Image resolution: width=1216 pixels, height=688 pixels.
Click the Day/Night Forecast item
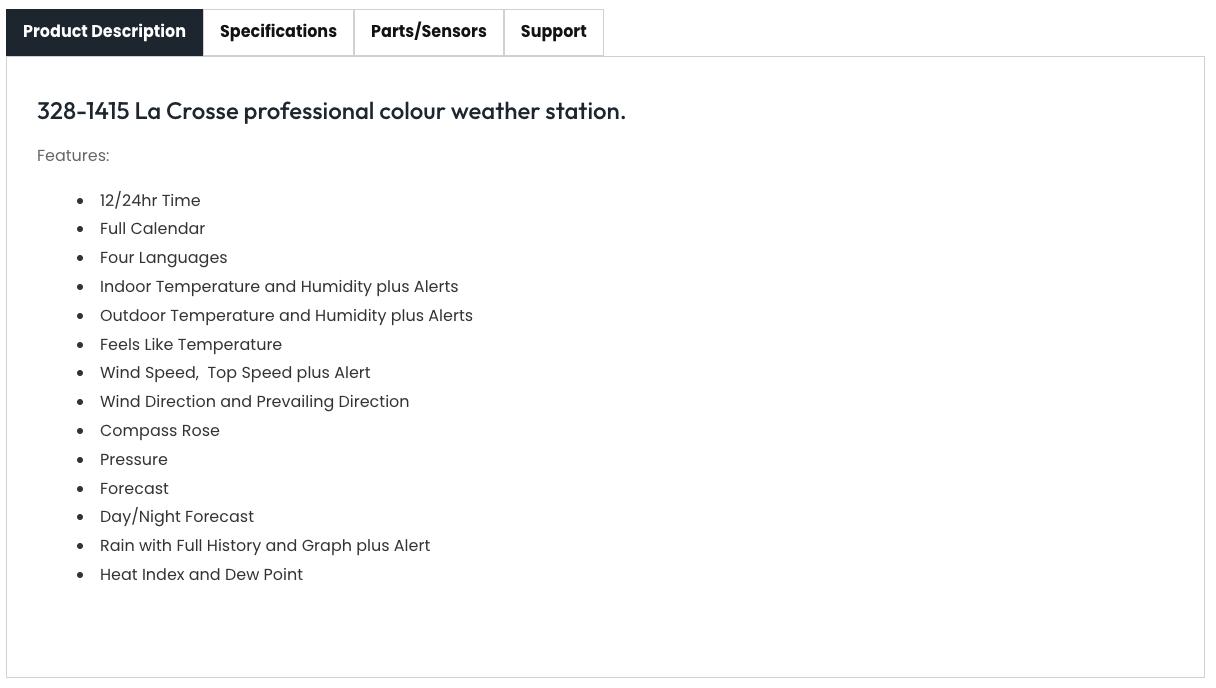(x=177, y=517)
